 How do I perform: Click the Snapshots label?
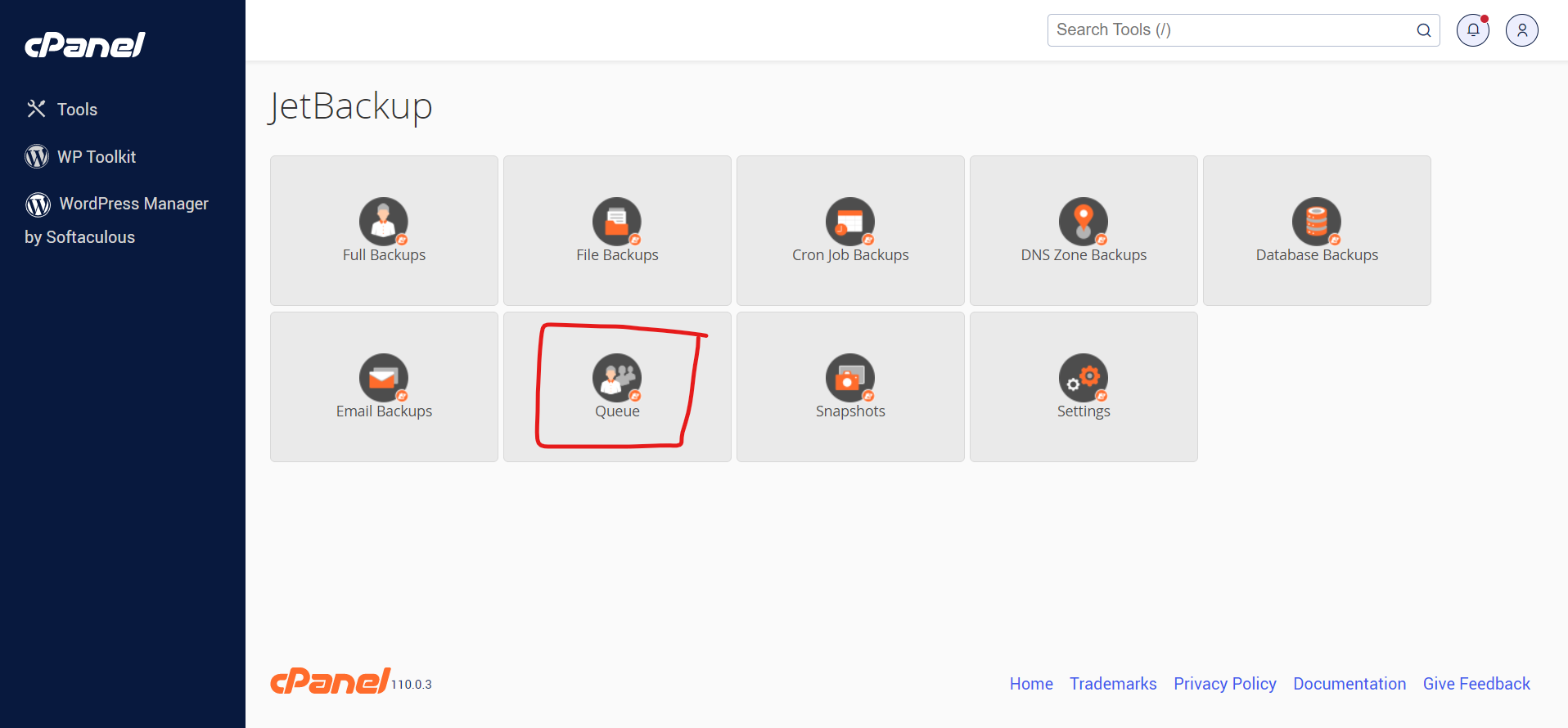[x=850, y=411]
